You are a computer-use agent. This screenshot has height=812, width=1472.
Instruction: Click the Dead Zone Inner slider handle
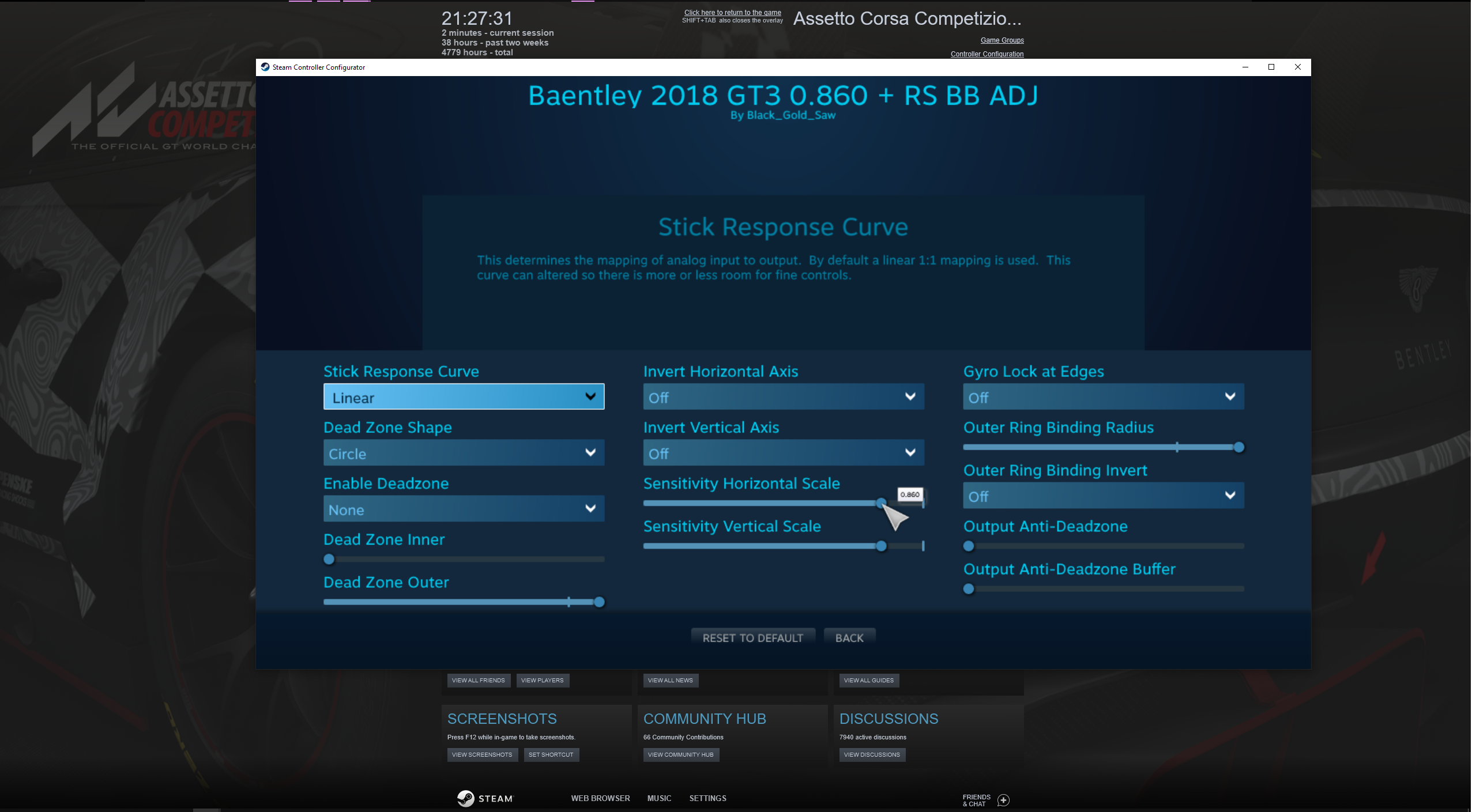(329, 559)
